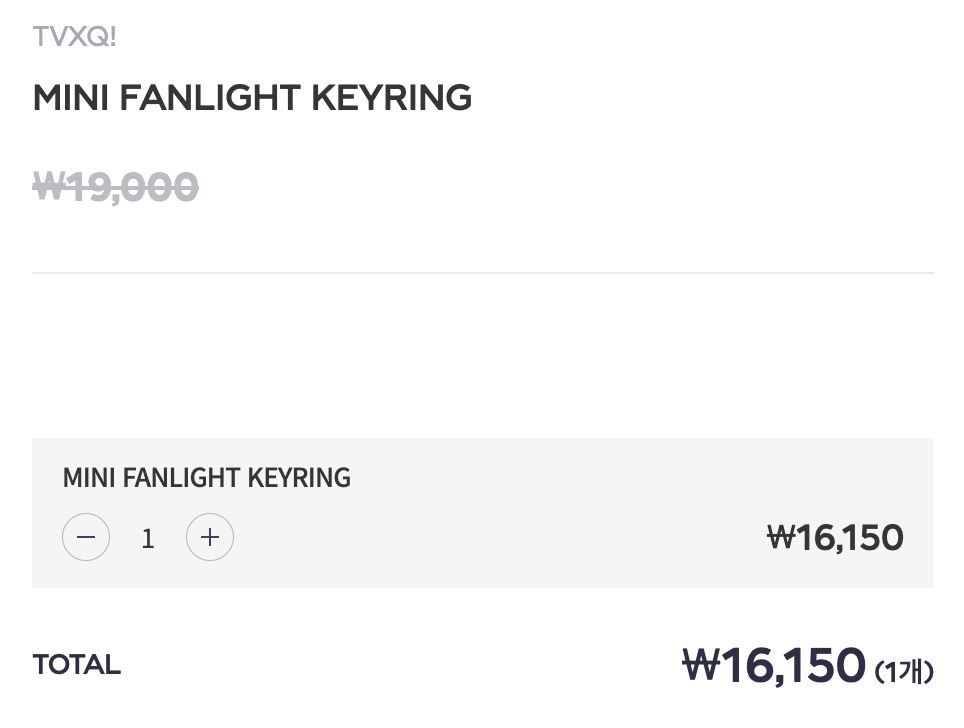Viewport: 964px width, 728px height.
Task: Click the (1개) item count text
Action: pyautogui.click(x=904, y=671)
